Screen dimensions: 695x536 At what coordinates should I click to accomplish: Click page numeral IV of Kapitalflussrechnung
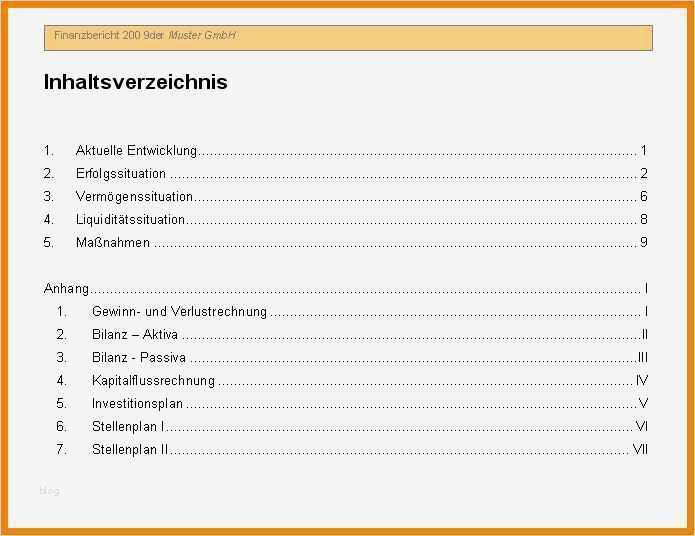(x=642, y=380)
